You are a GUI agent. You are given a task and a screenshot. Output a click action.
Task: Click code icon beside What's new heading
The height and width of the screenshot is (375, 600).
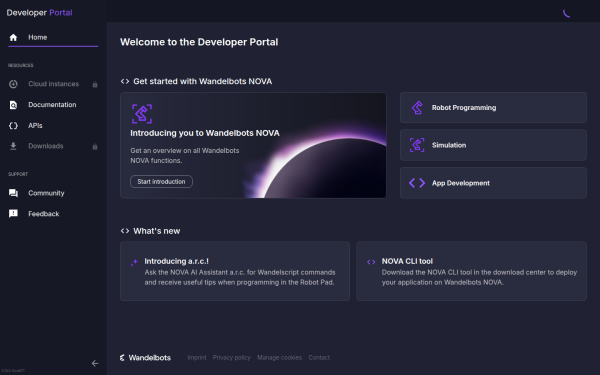point(125,231)
